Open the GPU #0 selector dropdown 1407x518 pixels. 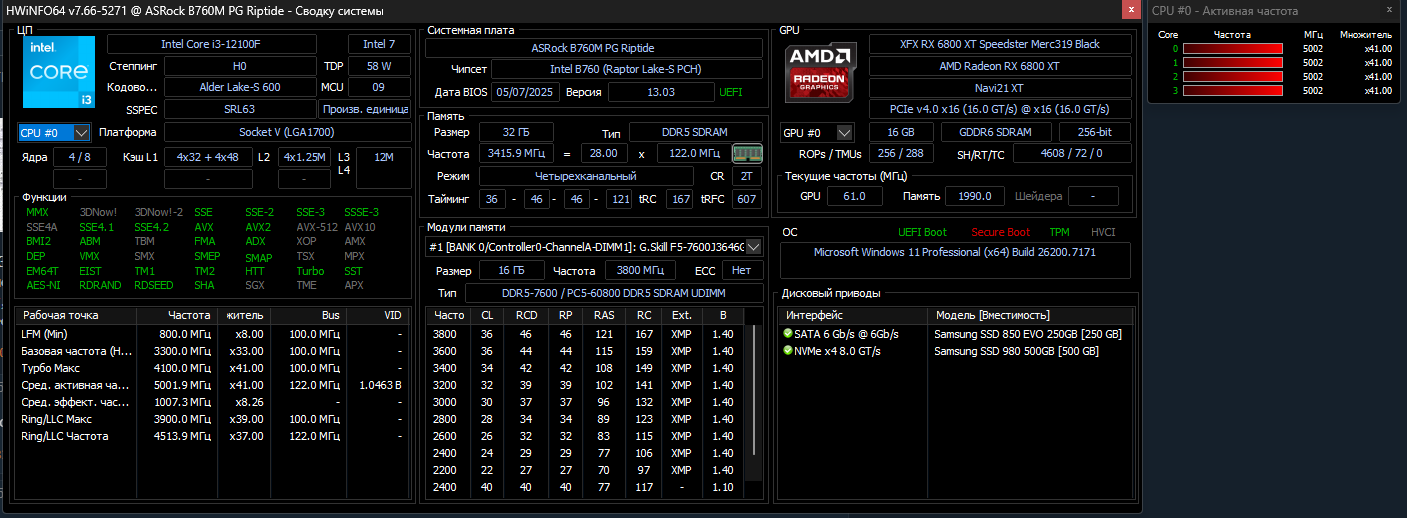tap(817, 133)
